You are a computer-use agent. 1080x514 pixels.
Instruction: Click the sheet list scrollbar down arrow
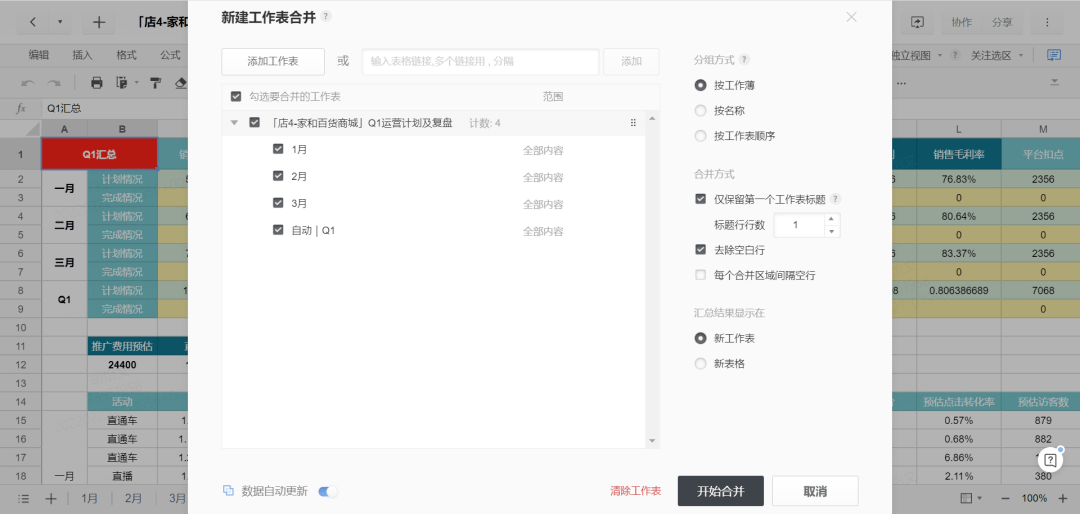(x=652, y=441)
